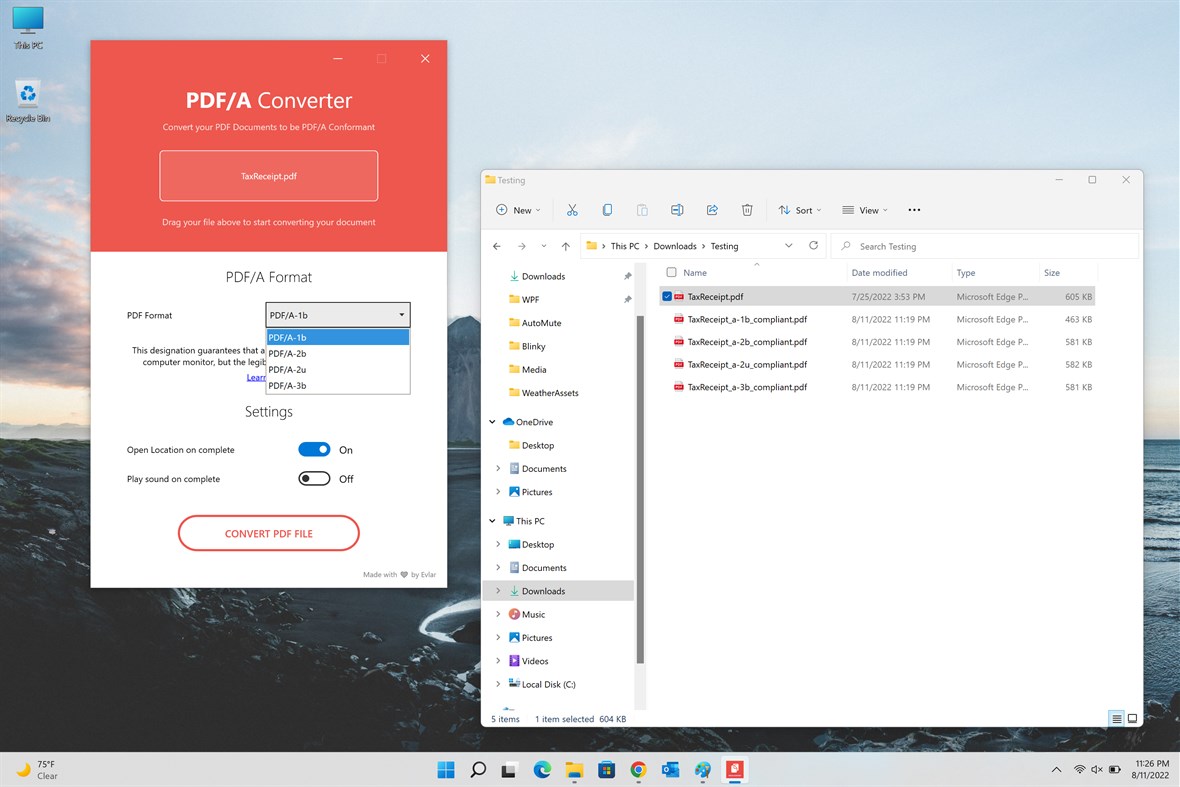Click the Rename icon in Explorer toolbar
This screenshot has height=787, width=1180.
[677, 210]
